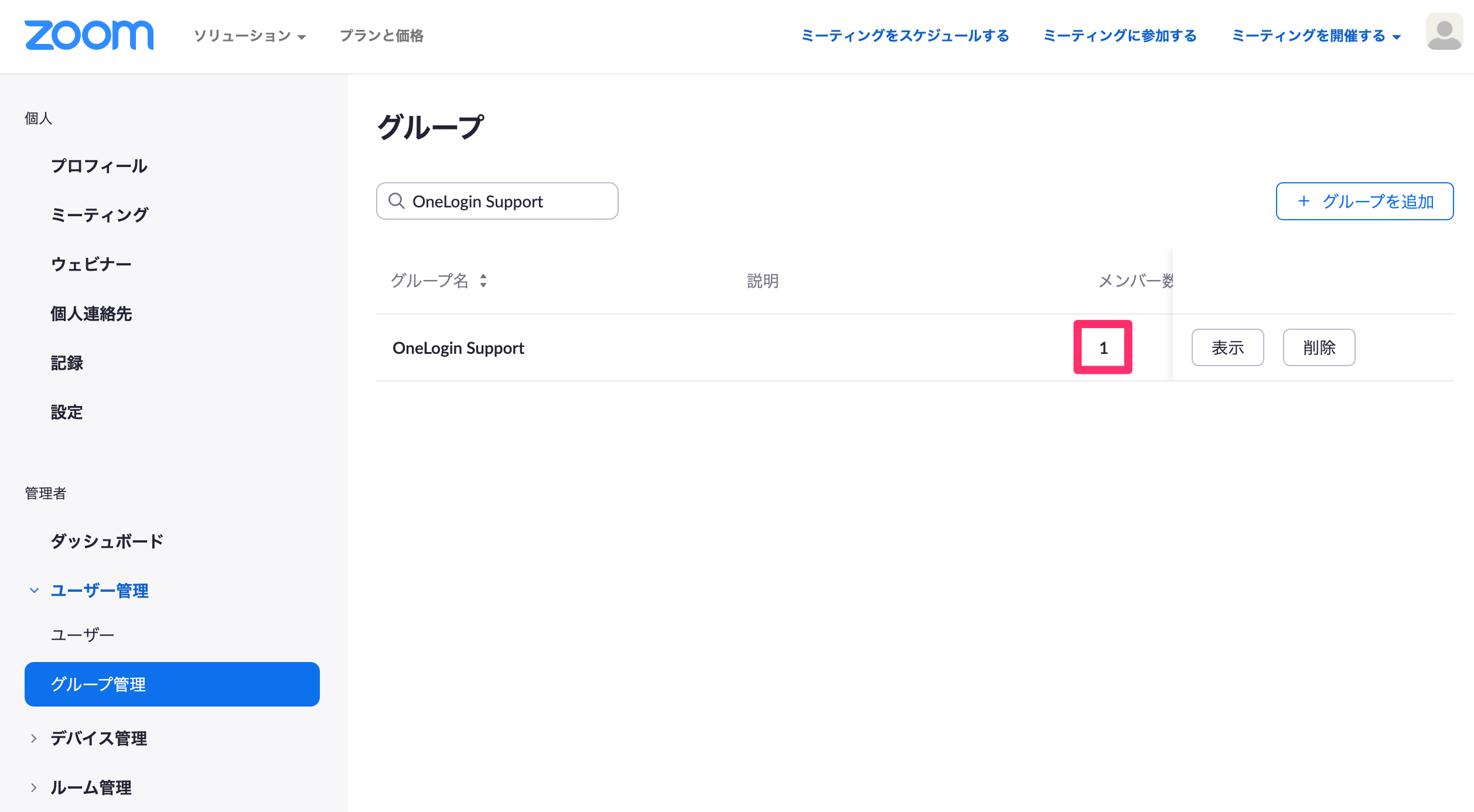Click the グループ名 column header
1474x812 pixels.
[429, 281]
